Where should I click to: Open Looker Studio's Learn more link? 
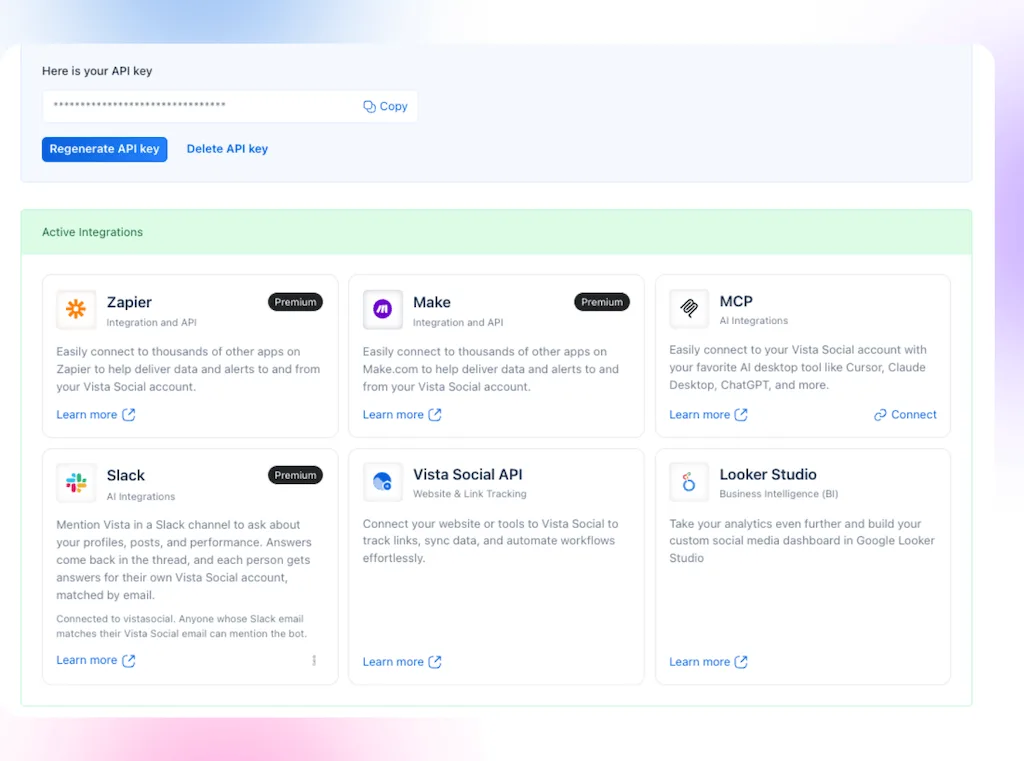point(699,662)
